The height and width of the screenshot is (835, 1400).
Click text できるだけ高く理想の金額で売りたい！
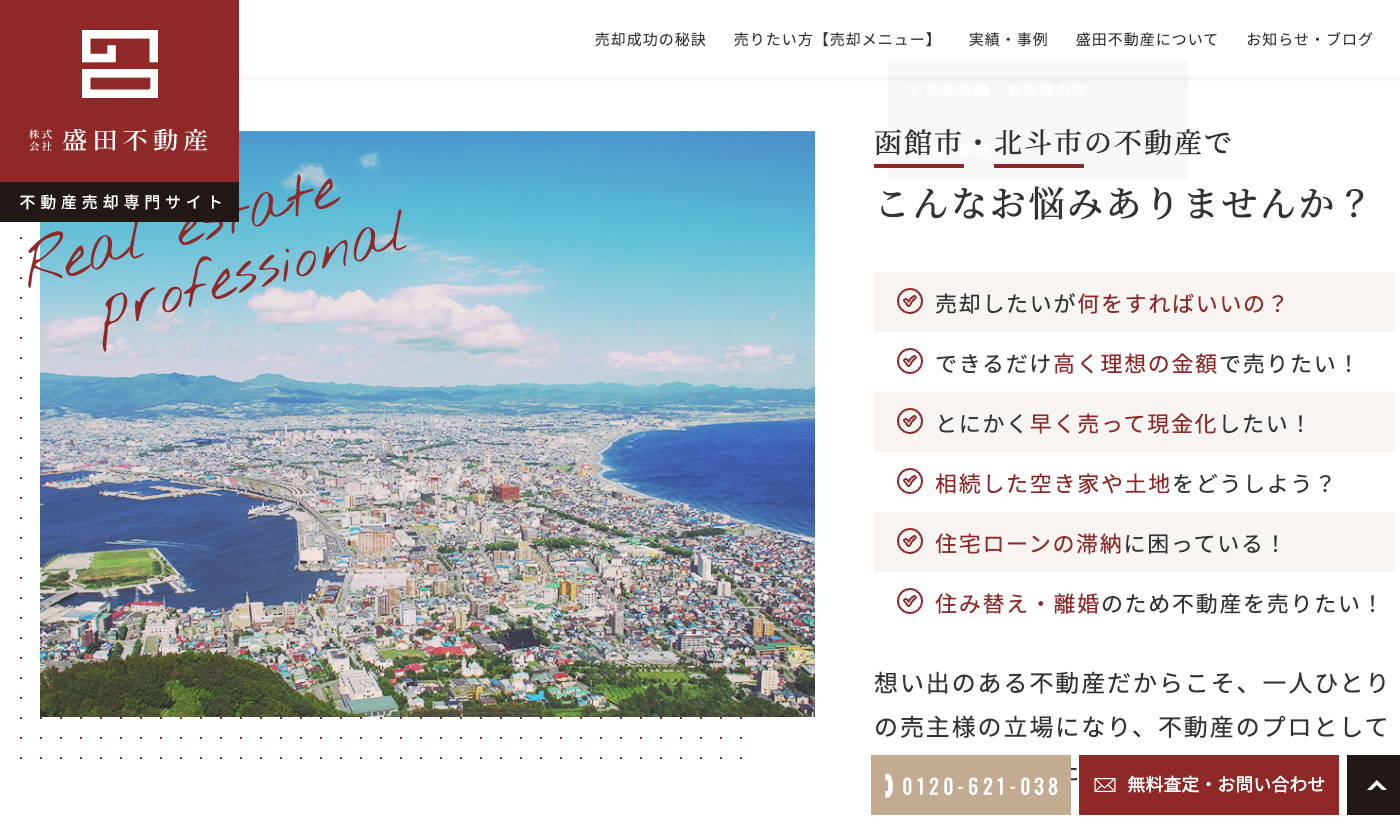click(1147, 363)
